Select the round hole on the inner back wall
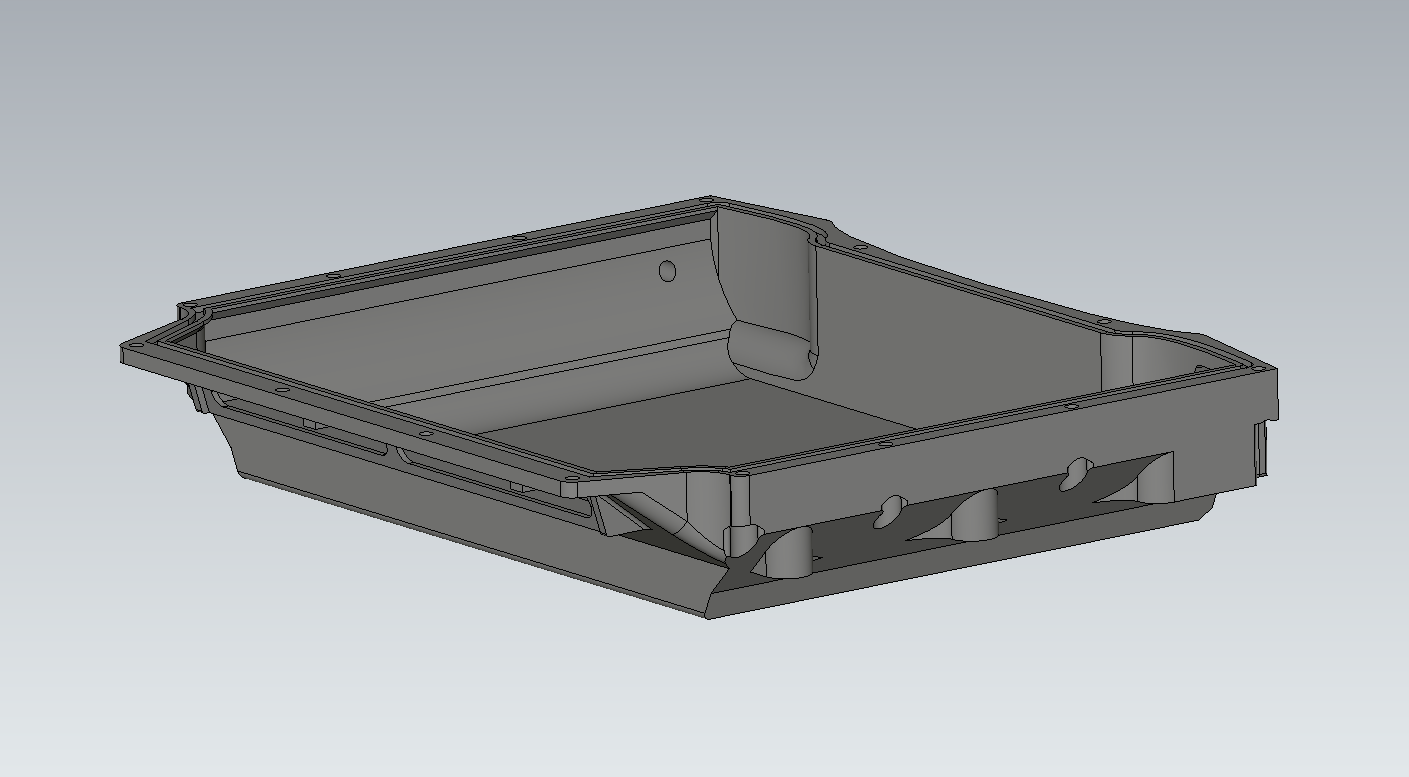The image size is (1409, 777). pyautogui.click(x=668, y=271)
